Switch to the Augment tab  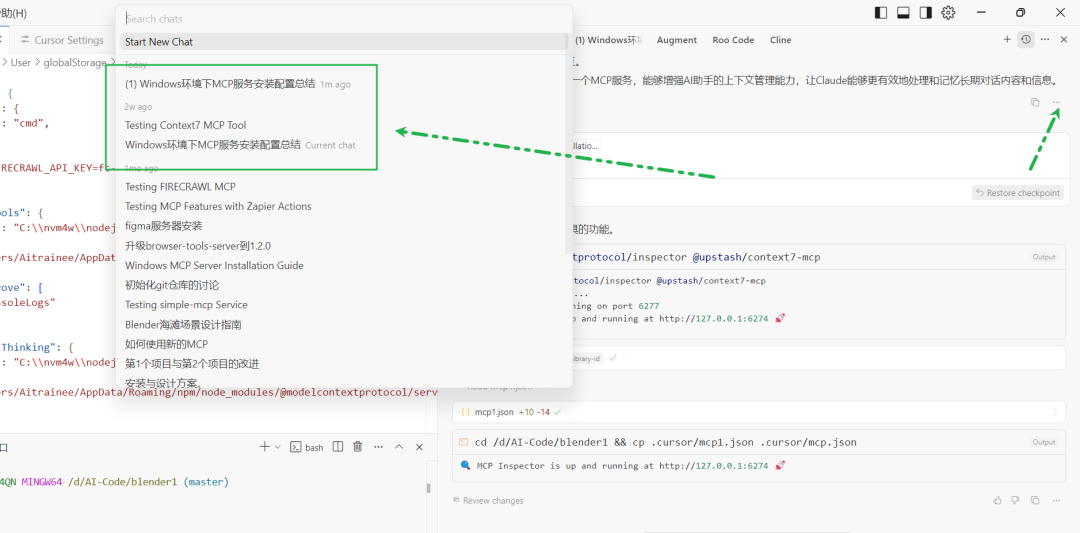pyautogui.click(x=676, y=40)
